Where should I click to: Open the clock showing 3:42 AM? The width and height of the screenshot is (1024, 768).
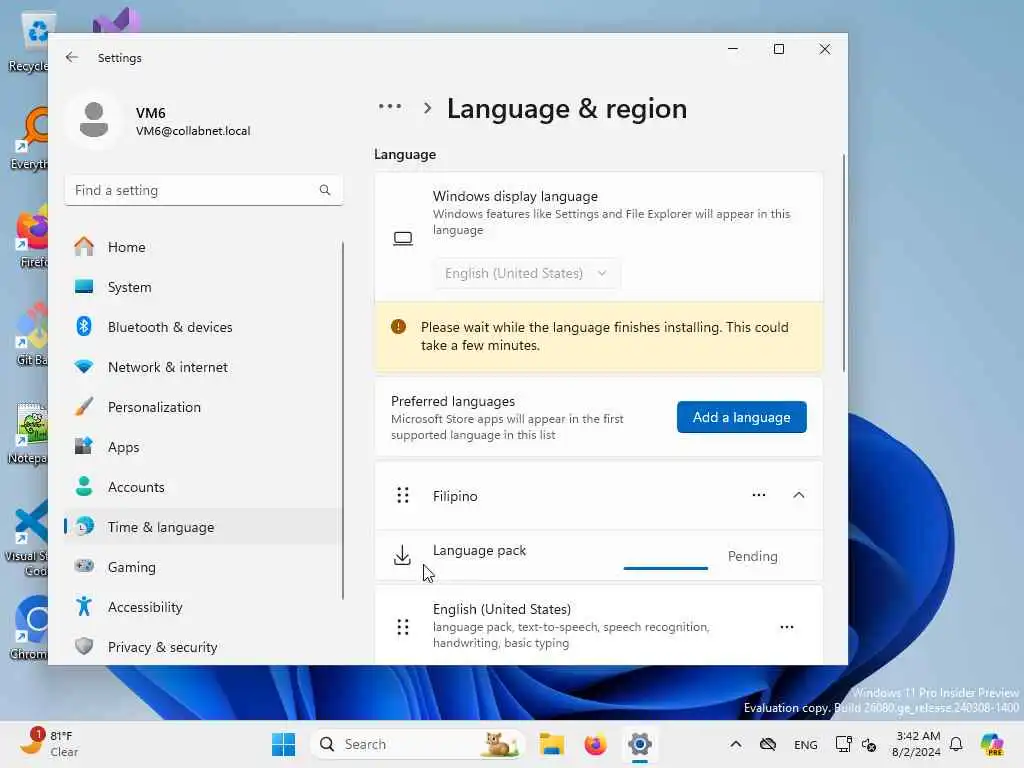pos(917,744)
